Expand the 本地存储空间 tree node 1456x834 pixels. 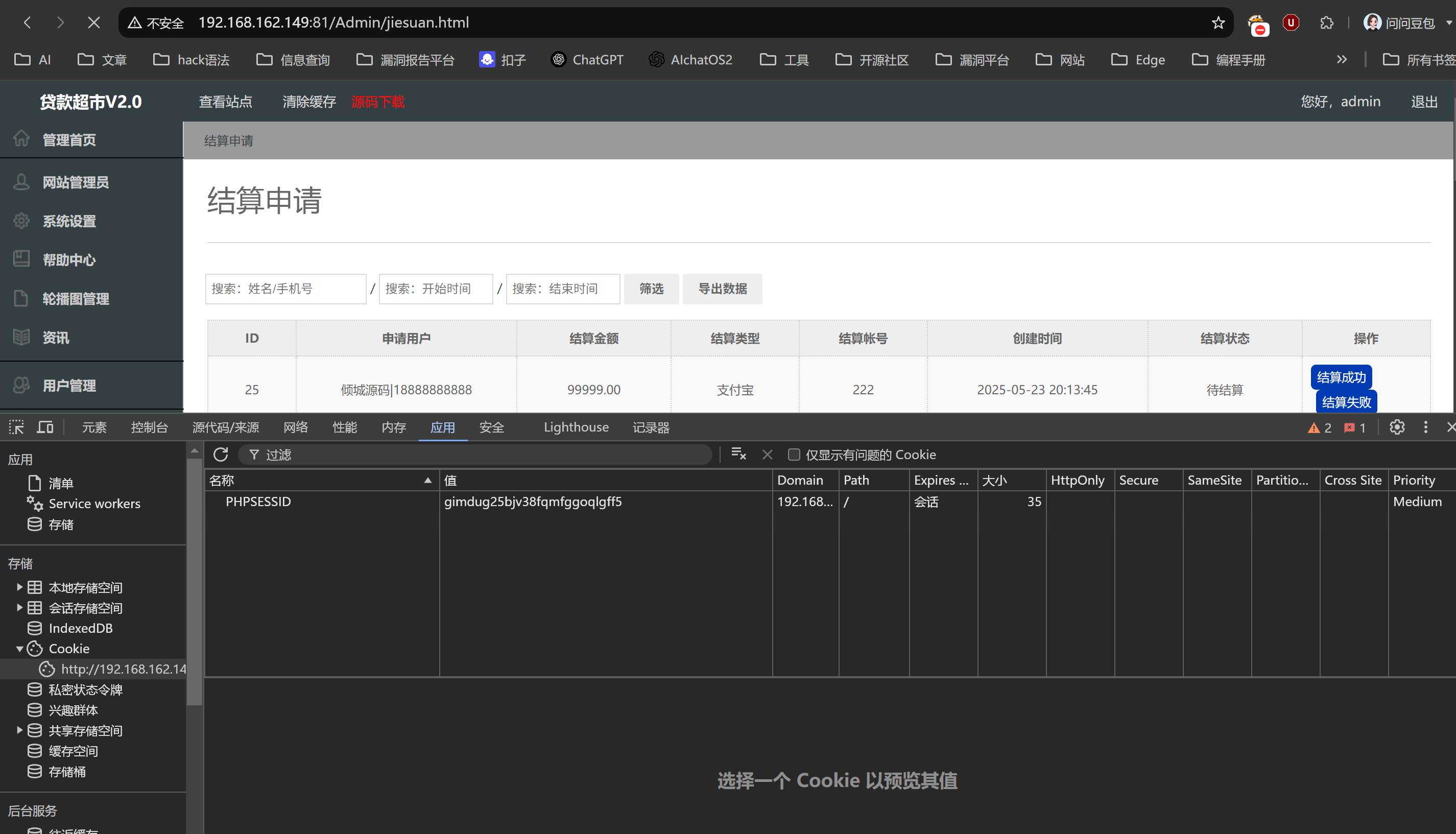[19, 587]
